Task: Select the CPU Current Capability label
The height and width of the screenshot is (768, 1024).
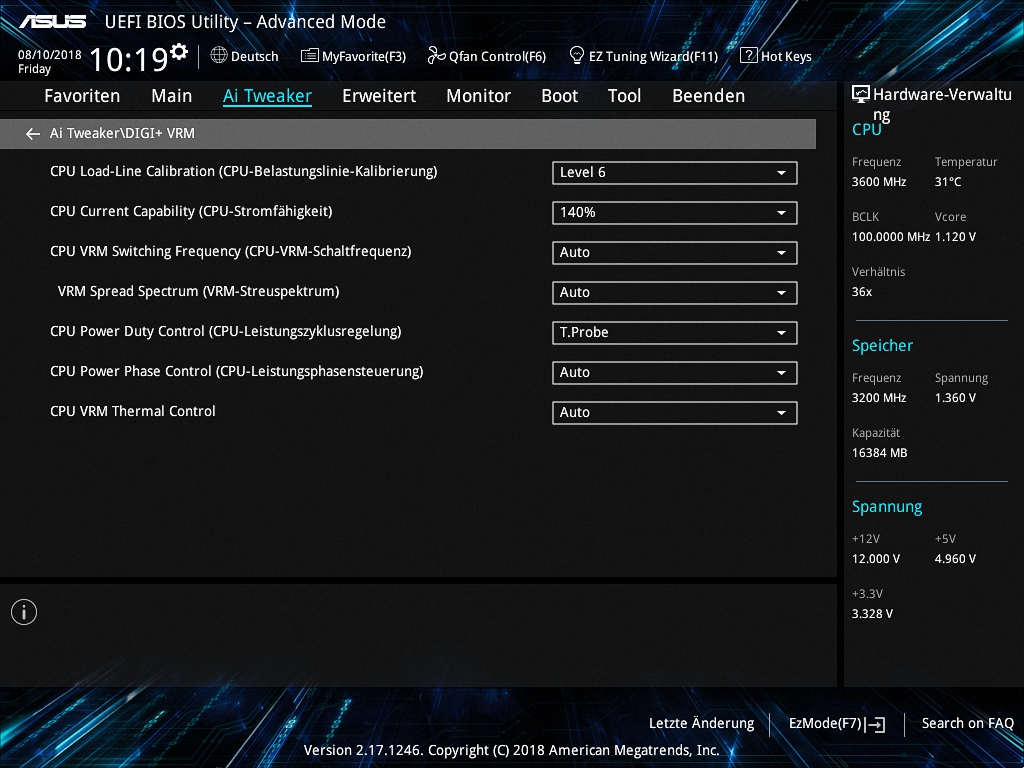Action: click(191, 212)
